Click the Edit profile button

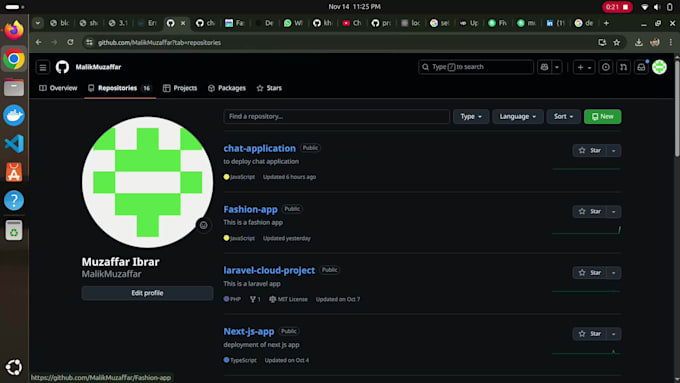click(x=147, y=293)
